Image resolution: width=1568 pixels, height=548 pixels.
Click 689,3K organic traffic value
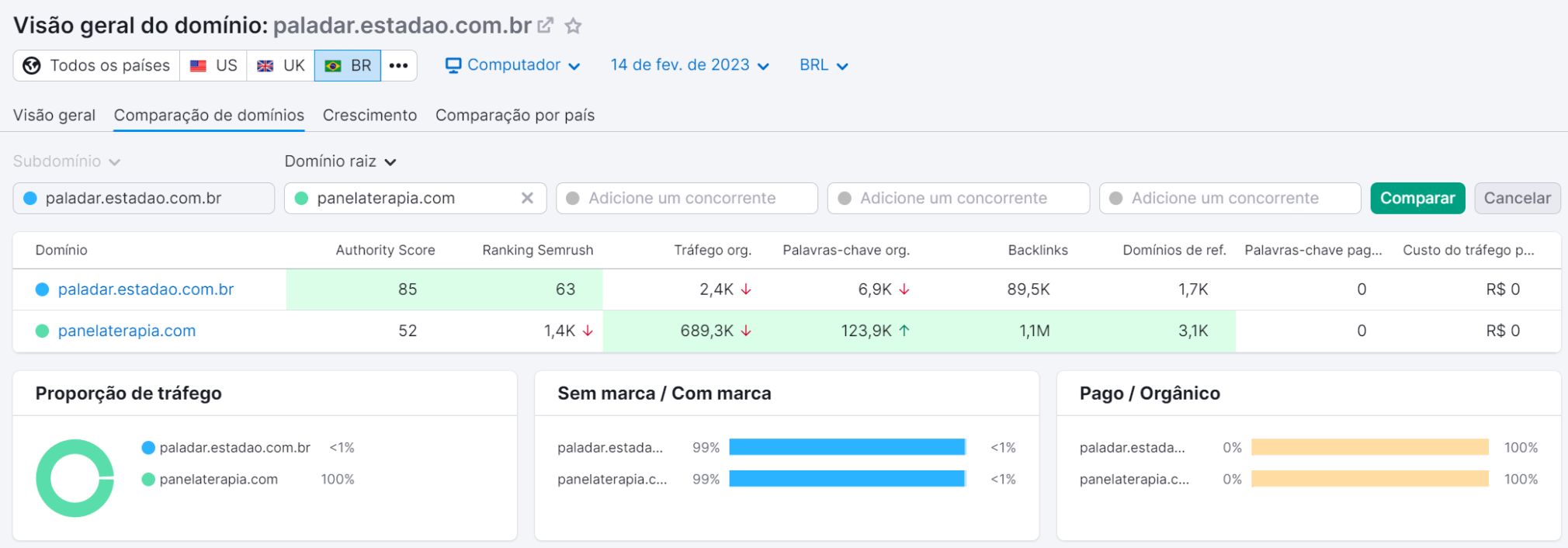707,331
